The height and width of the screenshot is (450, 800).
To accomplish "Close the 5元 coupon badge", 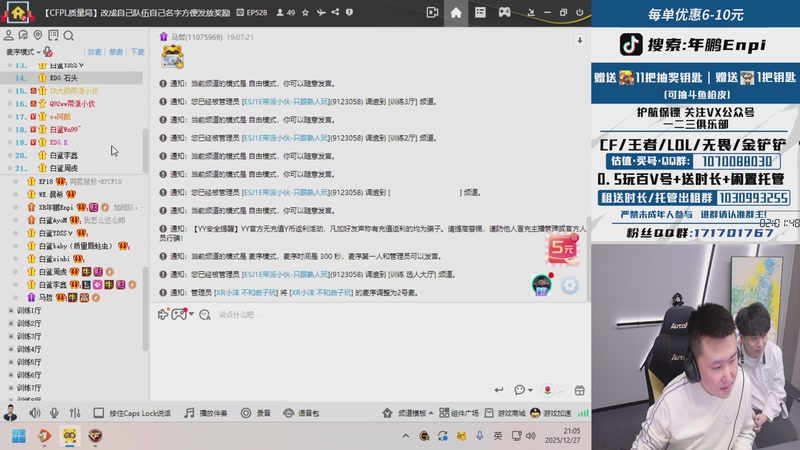I will [x=574, y=237].
